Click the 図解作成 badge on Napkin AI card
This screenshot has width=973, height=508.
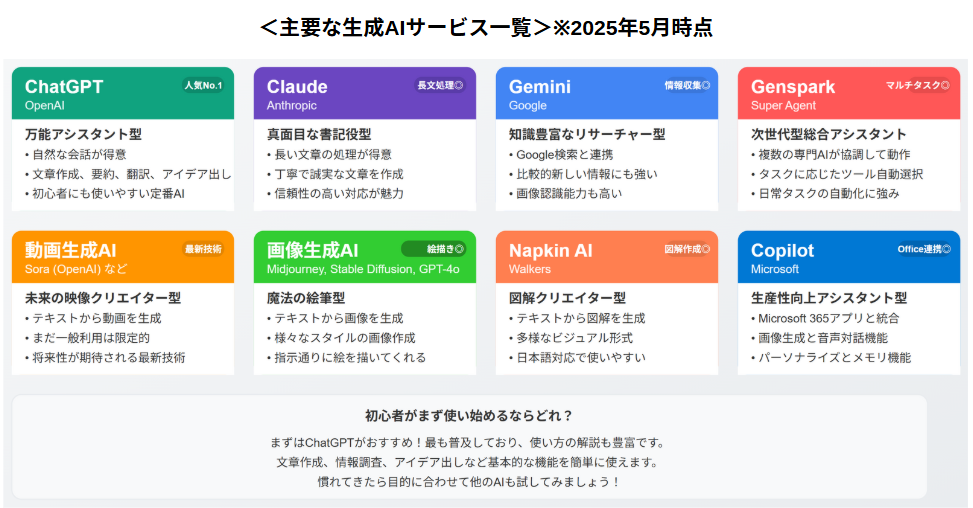tap(687, 249)
